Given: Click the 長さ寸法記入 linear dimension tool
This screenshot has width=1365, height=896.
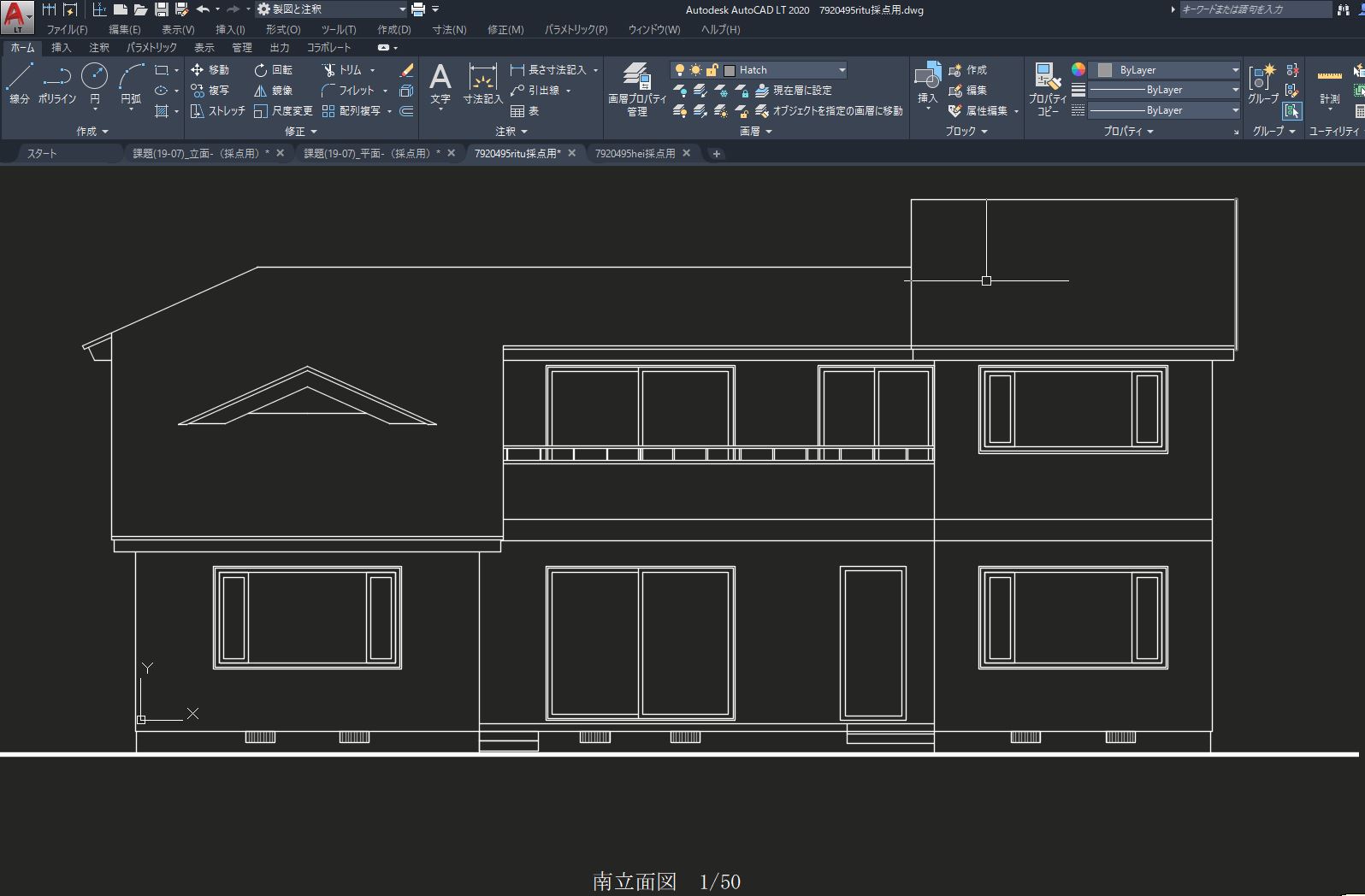Looking at the screenshot, I should [x=548, y=70].
